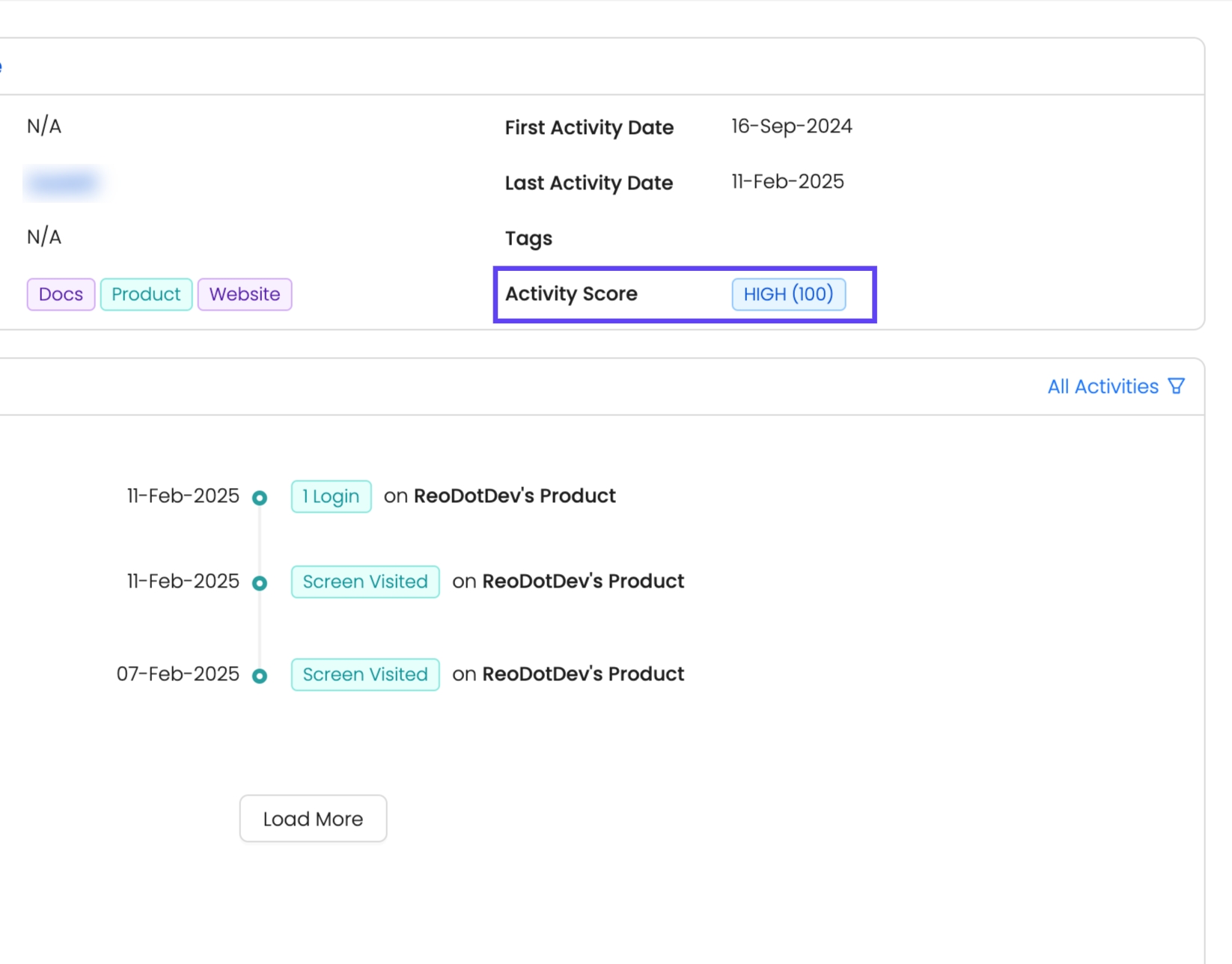Select the Docs source tag
This screenshot has width=1232, height=964.
click(61, 294)
